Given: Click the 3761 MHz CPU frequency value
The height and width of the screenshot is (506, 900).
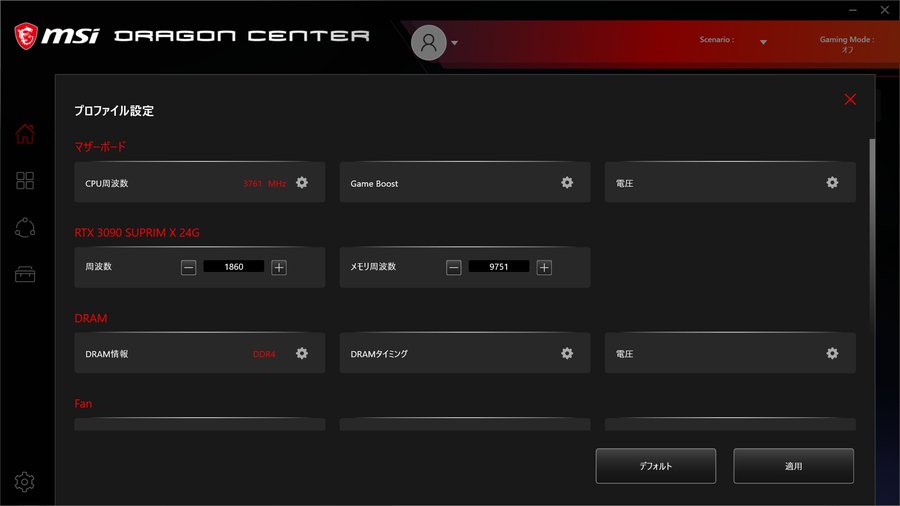Looking at the screenshot, I should [265, 184].
